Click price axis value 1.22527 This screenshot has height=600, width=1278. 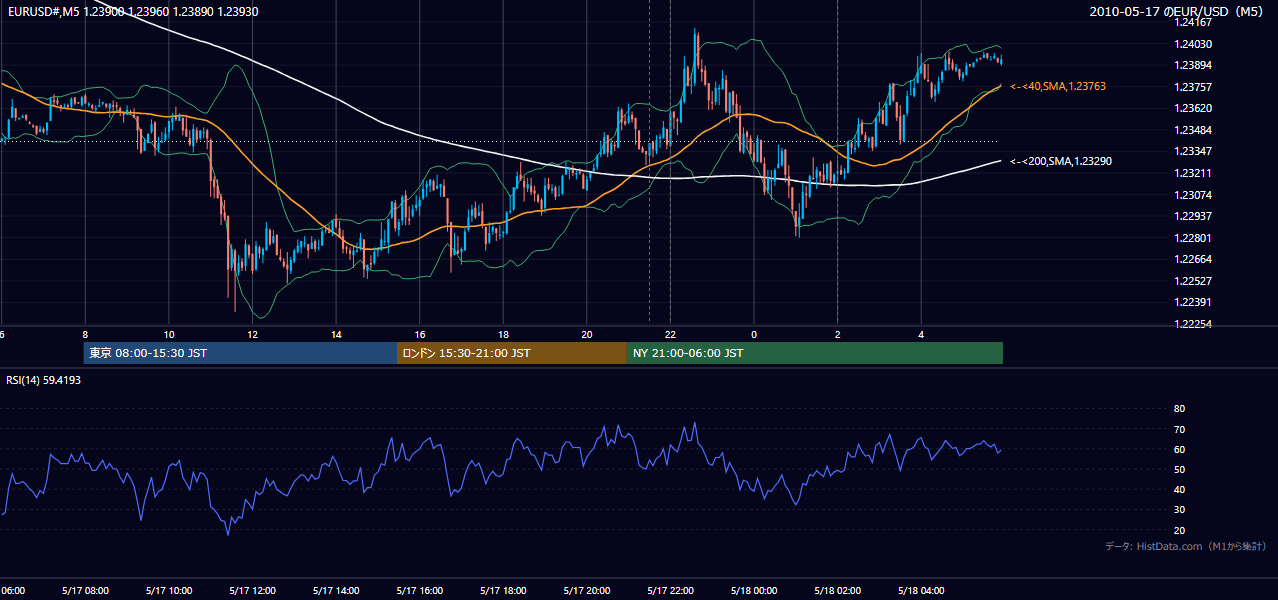[x=1193, y=281]
